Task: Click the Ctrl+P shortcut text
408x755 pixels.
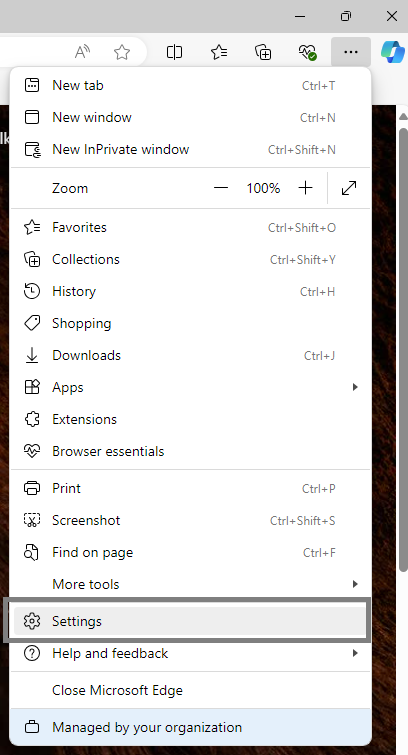Action: click(x=318, y=489)
